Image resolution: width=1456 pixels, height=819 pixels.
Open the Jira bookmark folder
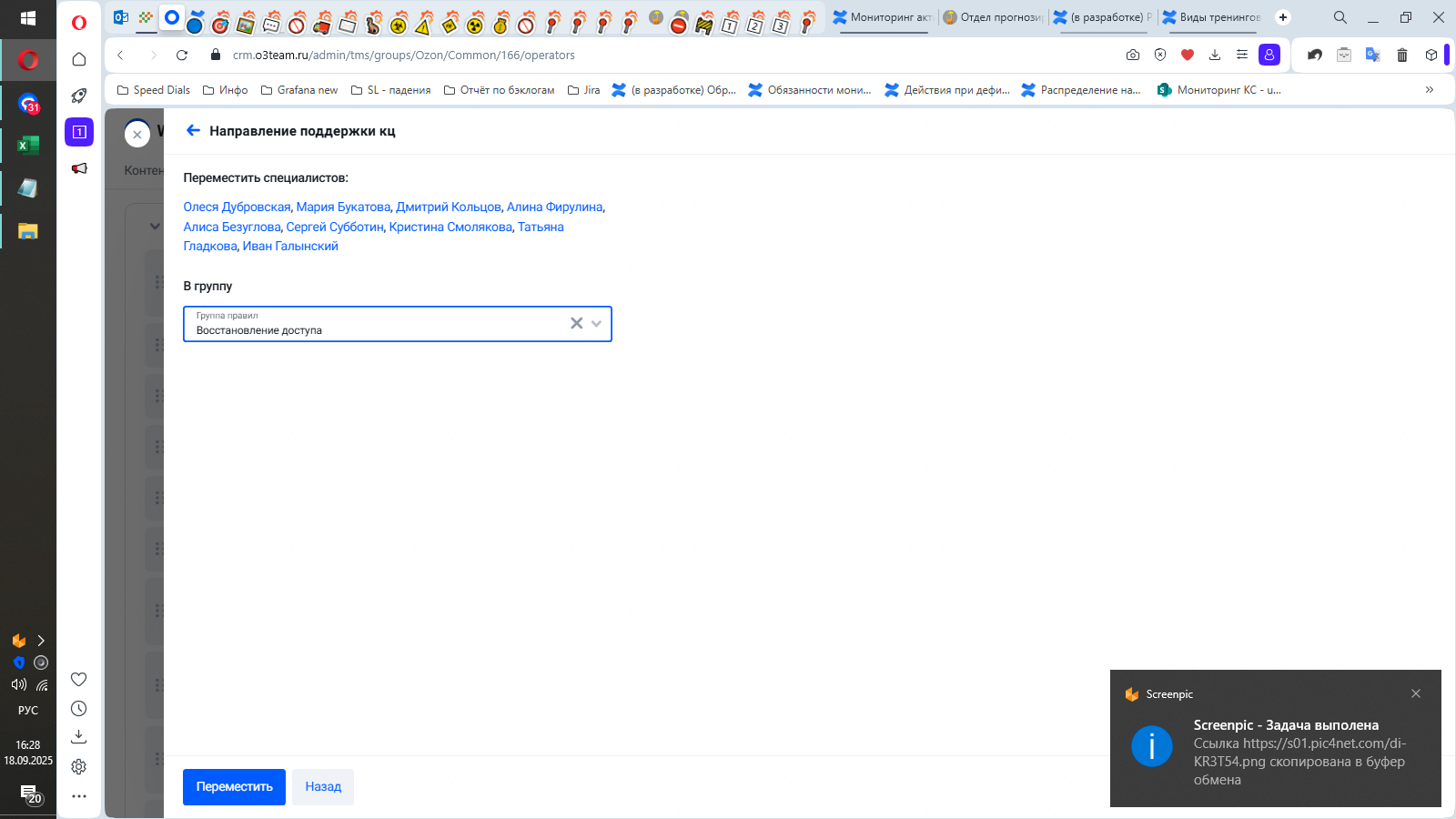583,90
